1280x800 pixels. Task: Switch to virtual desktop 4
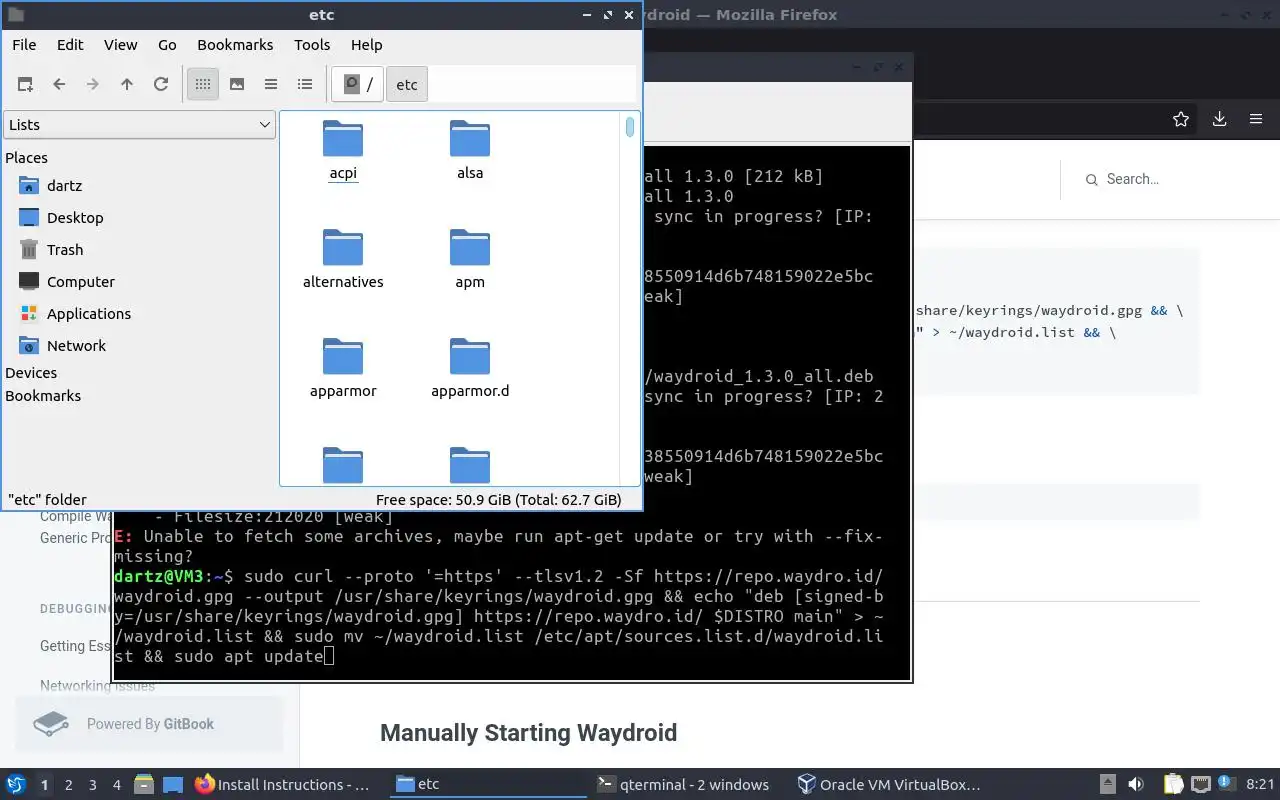pyautogui.click(x=117, y=785)
